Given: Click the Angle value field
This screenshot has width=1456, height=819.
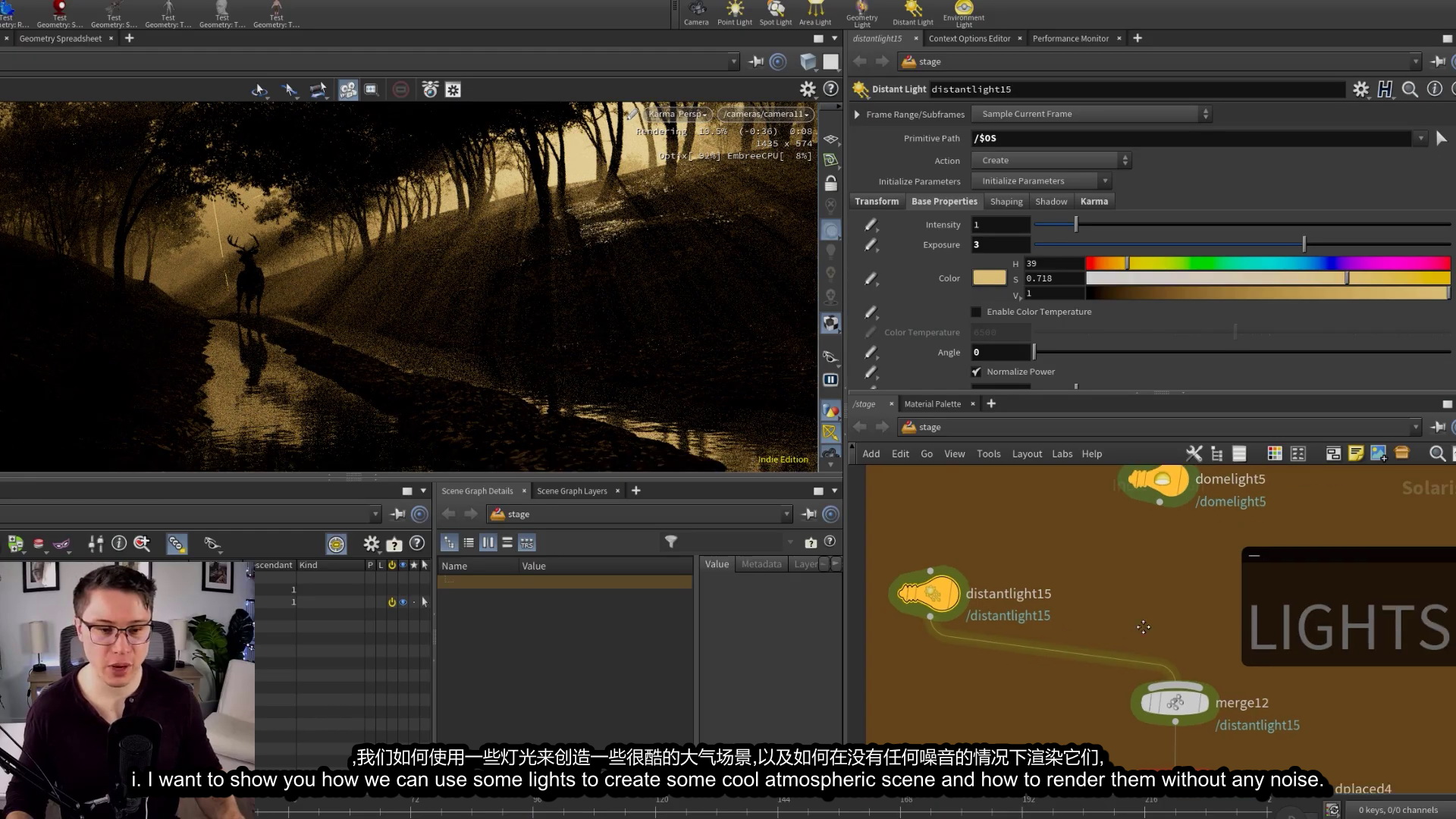Looking at the screenshot, I should [x=1001, y=352].
